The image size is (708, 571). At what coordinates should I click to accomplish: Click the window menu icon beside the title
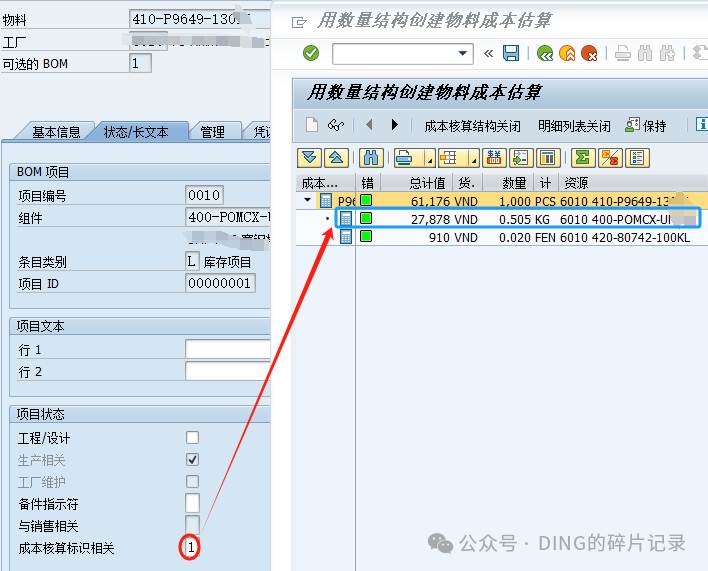(x=299, y=22)
